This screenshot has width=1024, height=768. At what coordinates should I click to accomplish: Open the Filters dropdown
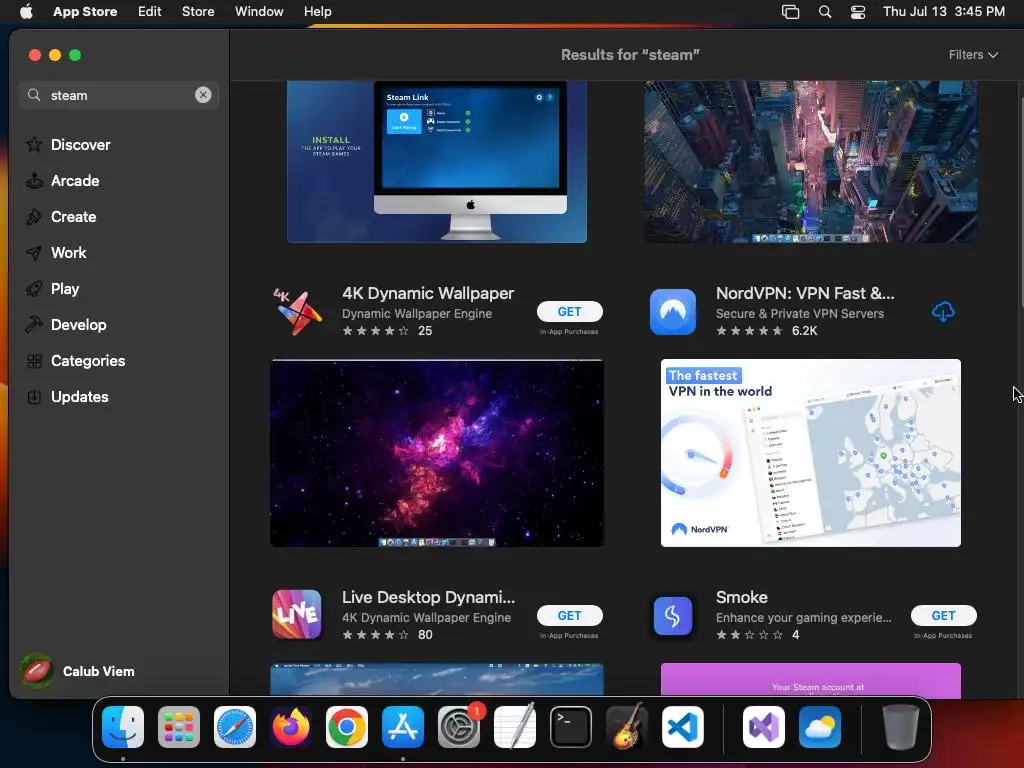click(x=973, y=55)
